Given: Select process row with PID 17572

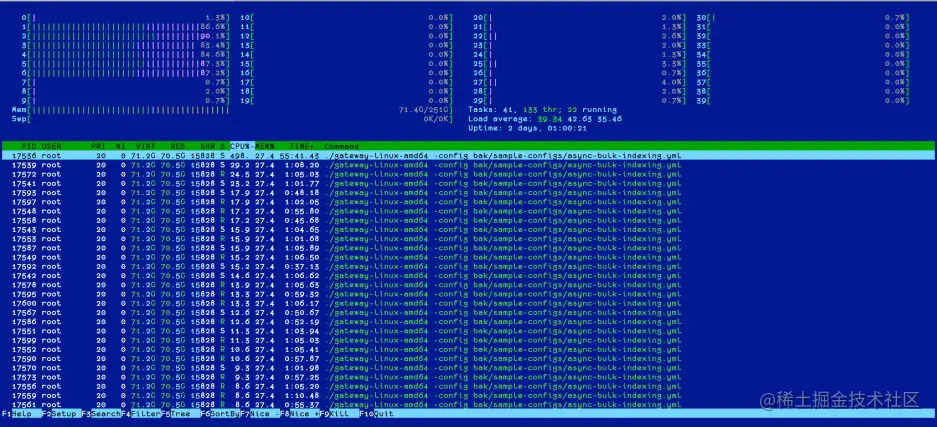Looking at the screenshot, I should tap(468, 174).
